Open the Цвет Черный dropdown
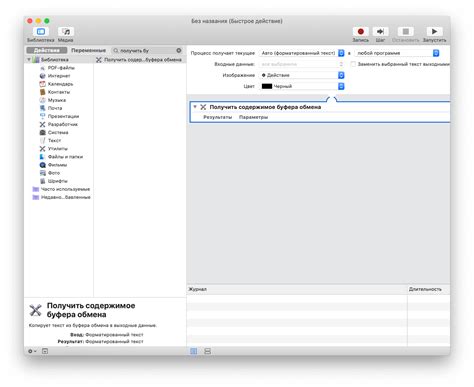 coord(302,86)
